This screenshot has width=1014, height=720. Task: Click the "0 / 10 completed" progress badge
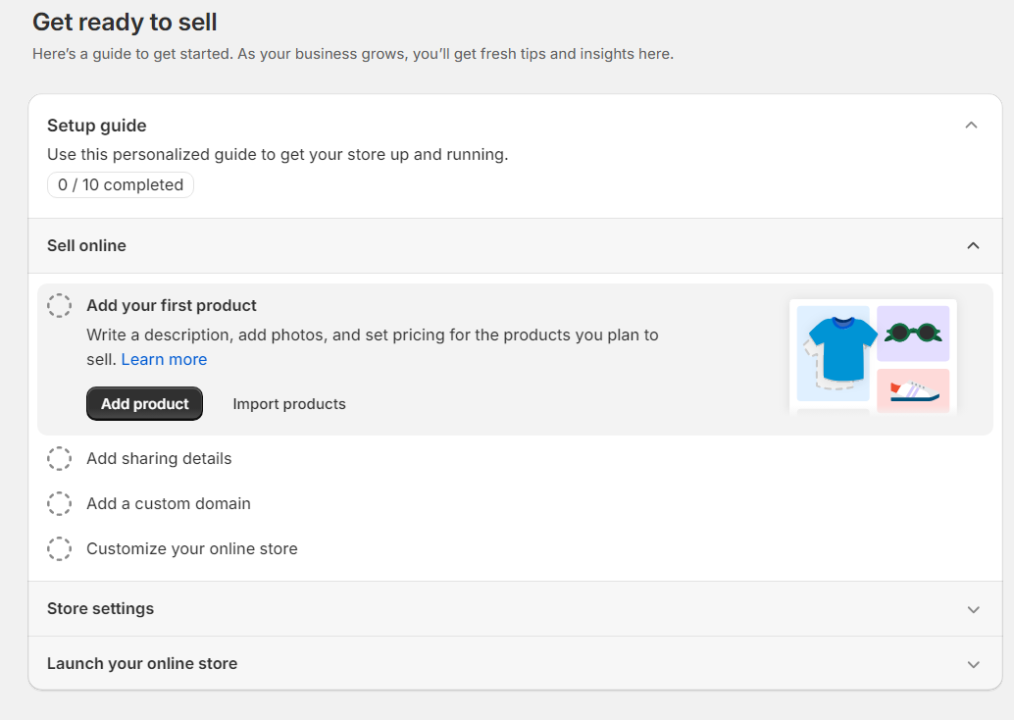point(120,184)
